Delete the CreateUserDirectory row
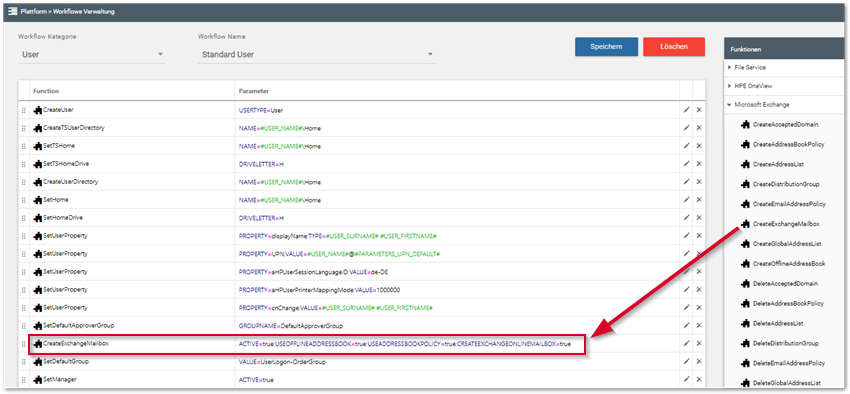The image size is (850, 394). (x=699, y=182)
